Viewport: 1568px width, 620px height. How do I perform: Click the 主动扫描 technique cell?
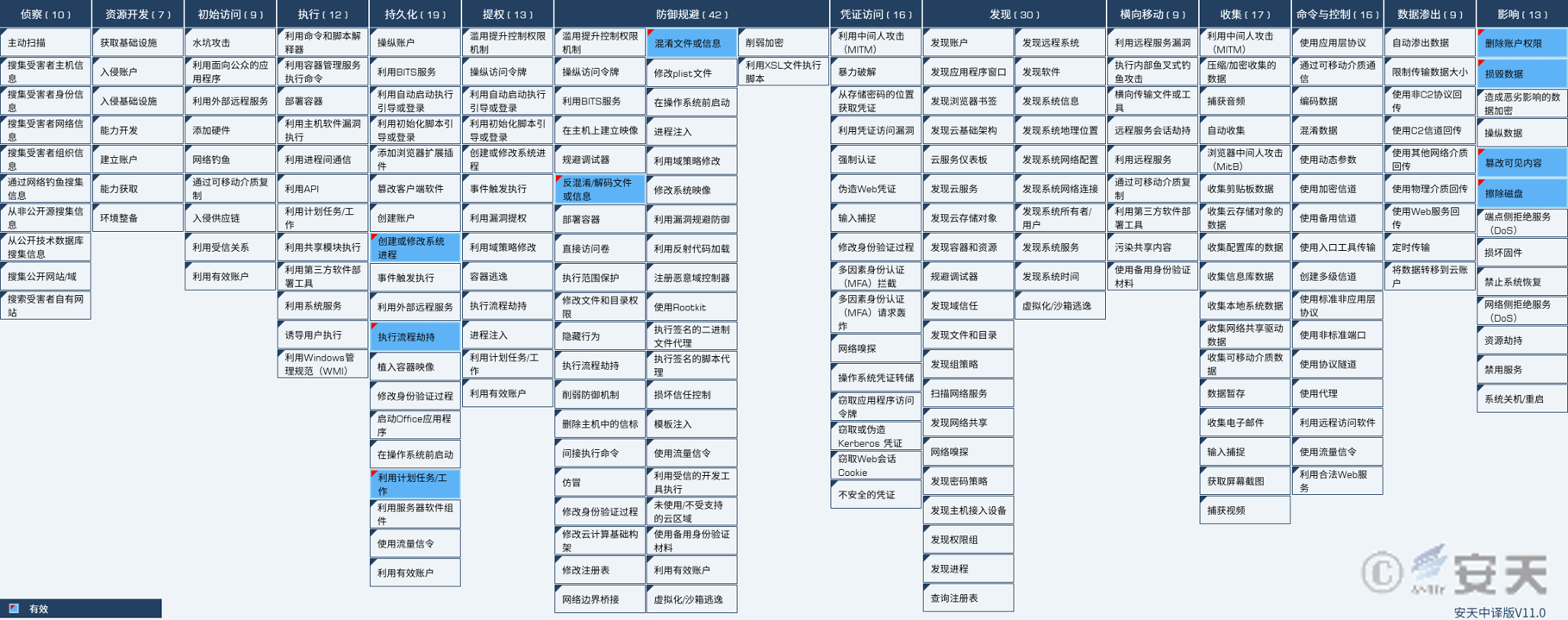(x=46, y=42)
